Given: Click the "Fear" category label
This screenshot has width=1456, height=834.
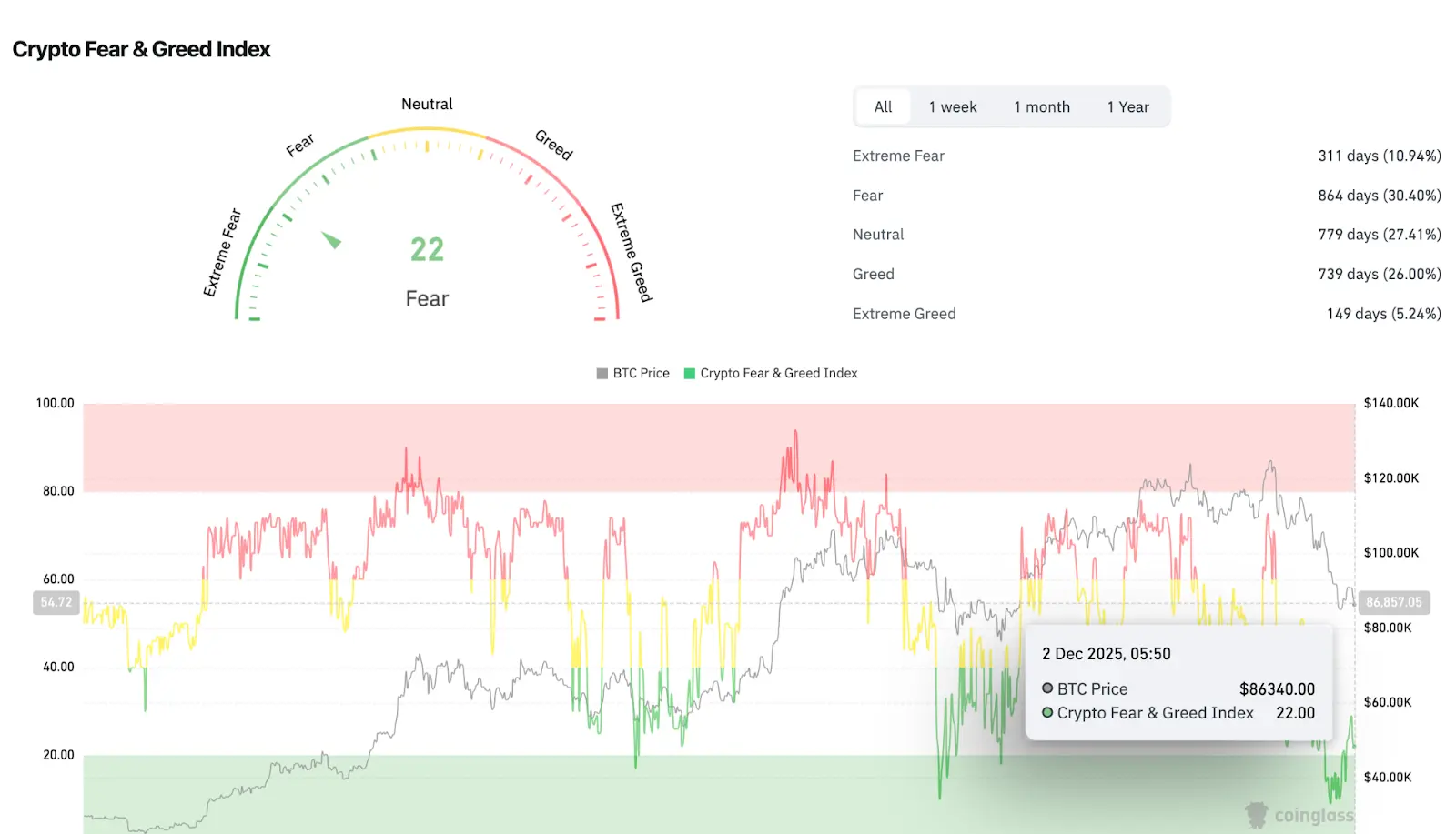Looking at the screenshot, I should [867, 195].
